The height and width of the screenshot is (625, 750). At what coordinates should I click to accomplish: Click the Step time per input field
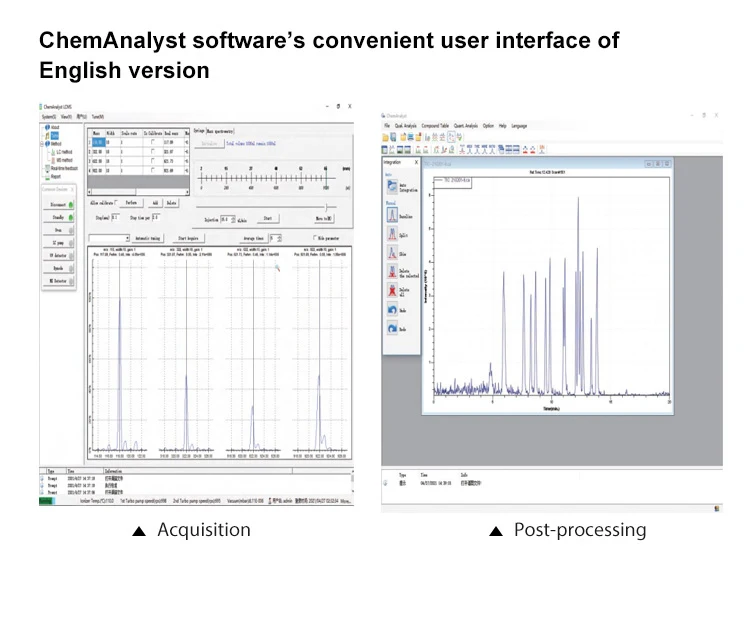pos(156,218)
